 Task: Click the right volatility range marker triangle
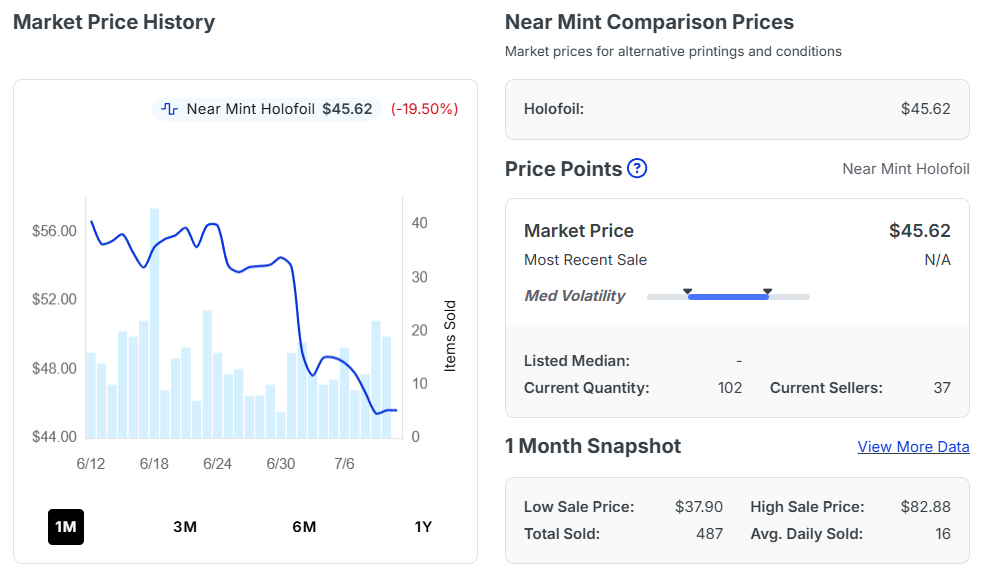pyautogui.click(x=768, y=291)
